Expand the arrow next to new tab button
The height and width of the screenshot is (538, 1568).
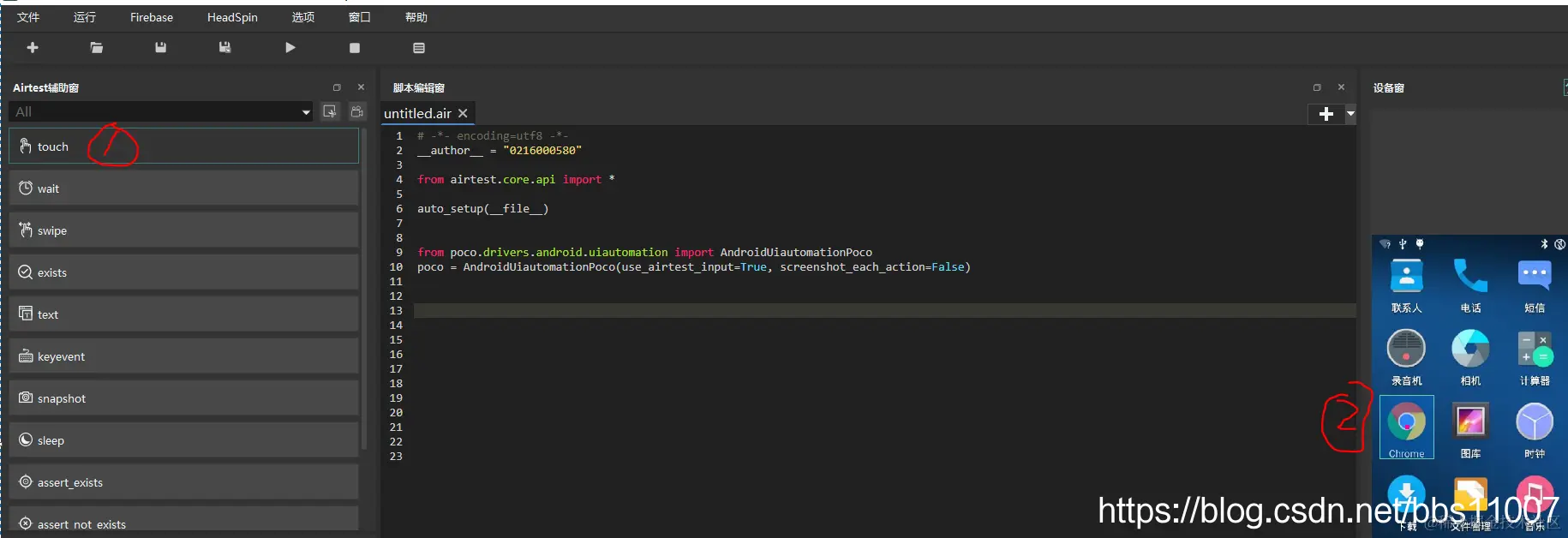click(1350, 114)
